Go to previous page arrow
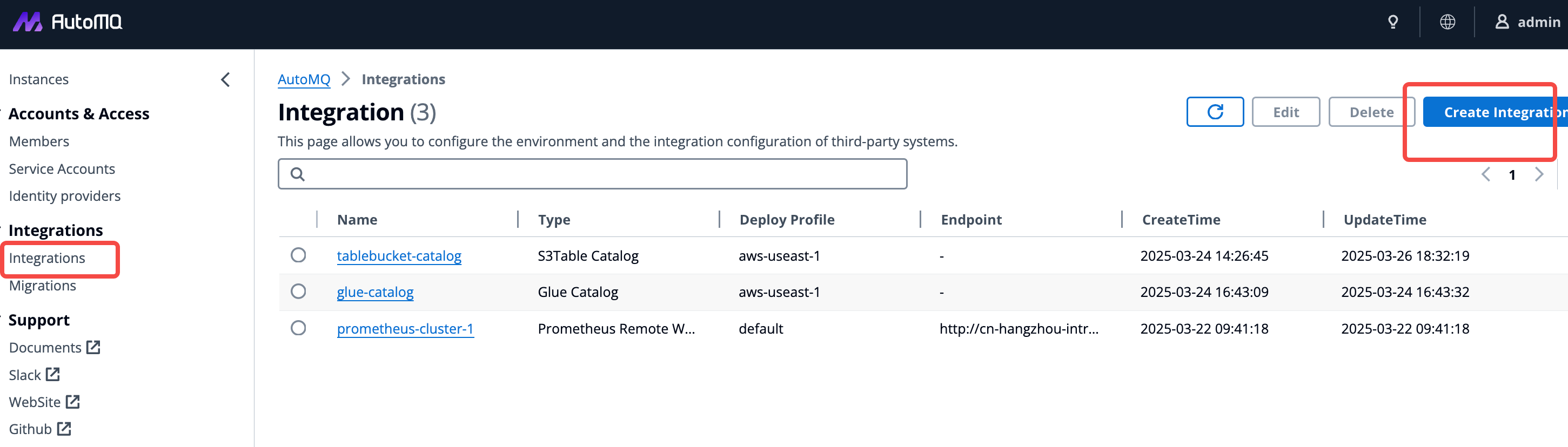1568x447 pixels. pos(1485,174)
